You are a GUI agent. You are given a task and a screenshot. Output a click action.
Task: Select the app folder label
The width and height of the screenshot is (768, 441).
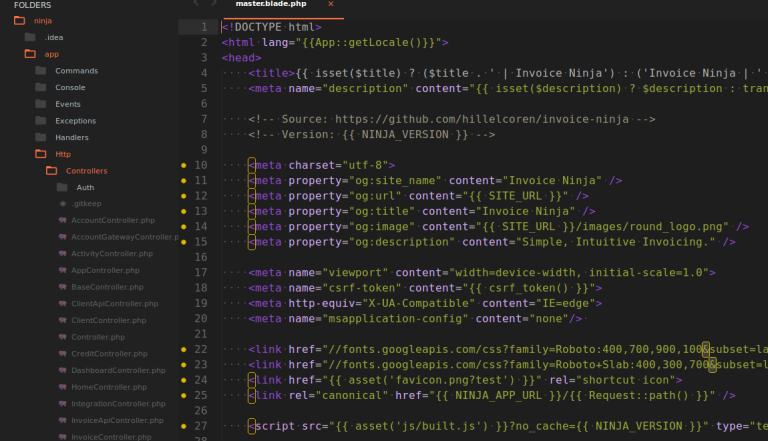coord(52,54)
